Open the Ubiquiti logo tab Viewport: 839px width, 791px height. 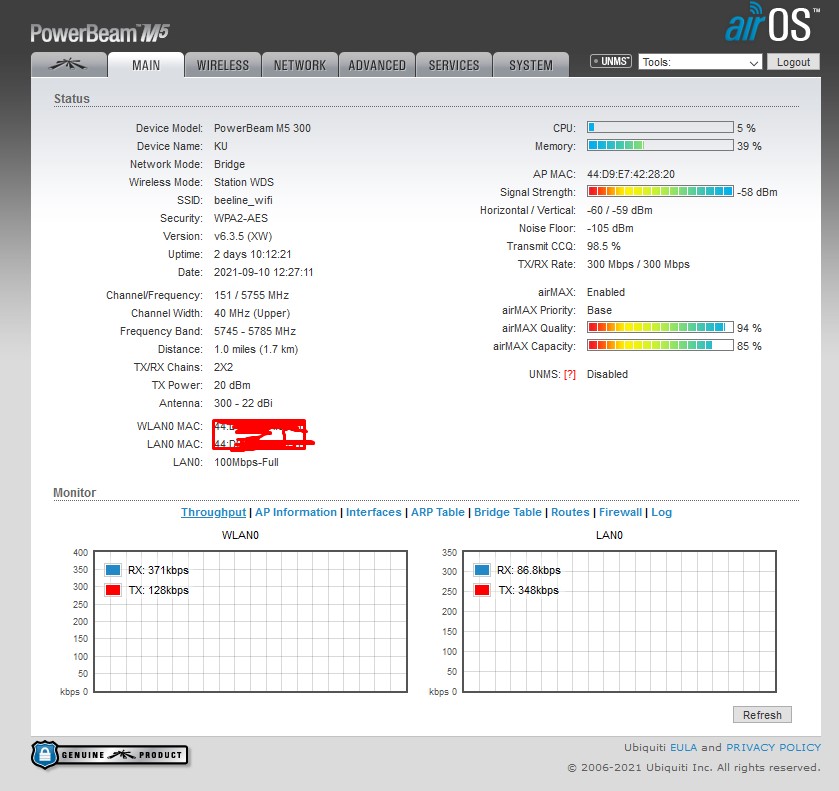click(x=69, y=65)
